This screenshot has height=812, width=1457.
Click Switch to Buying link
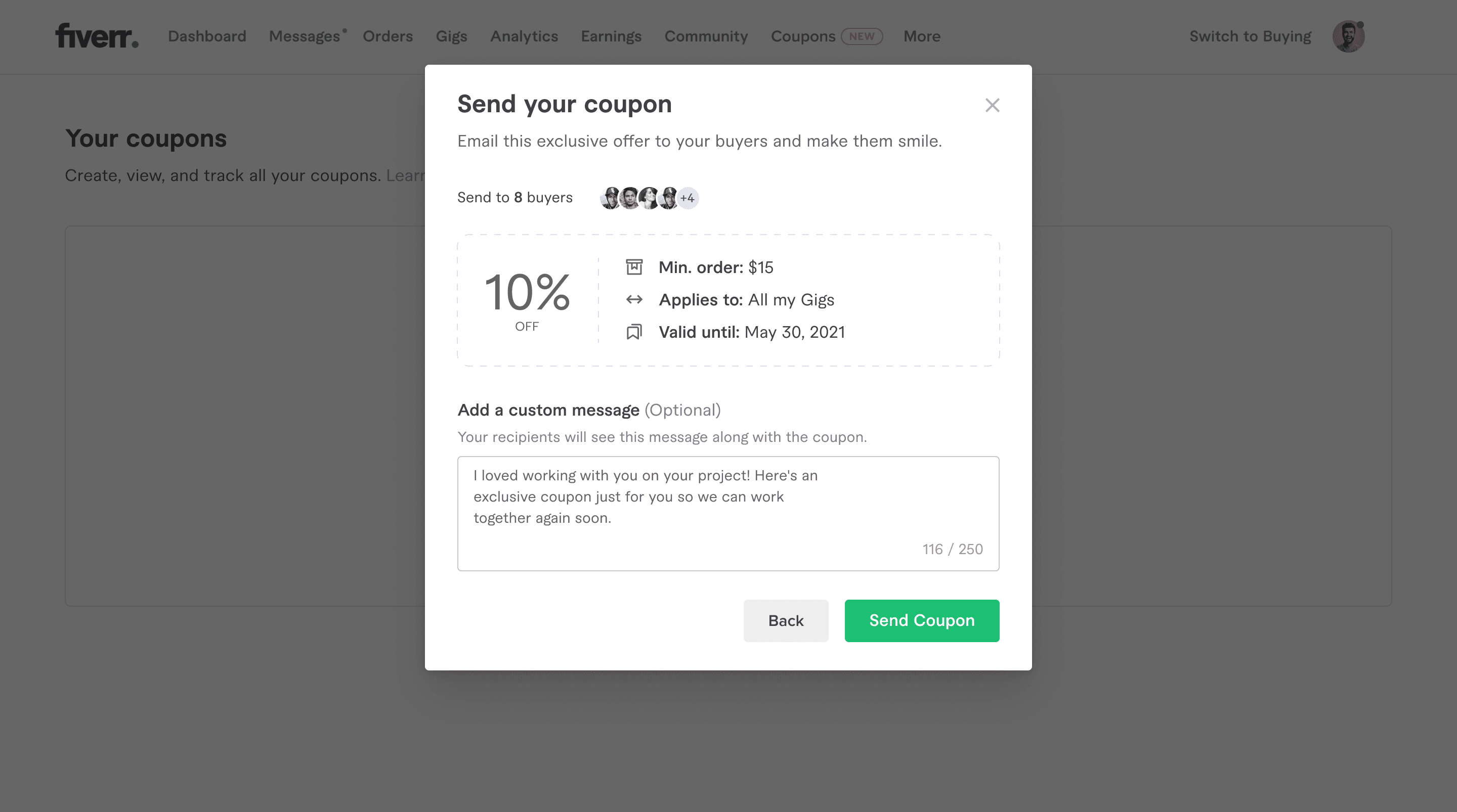tap(1250, 36)
